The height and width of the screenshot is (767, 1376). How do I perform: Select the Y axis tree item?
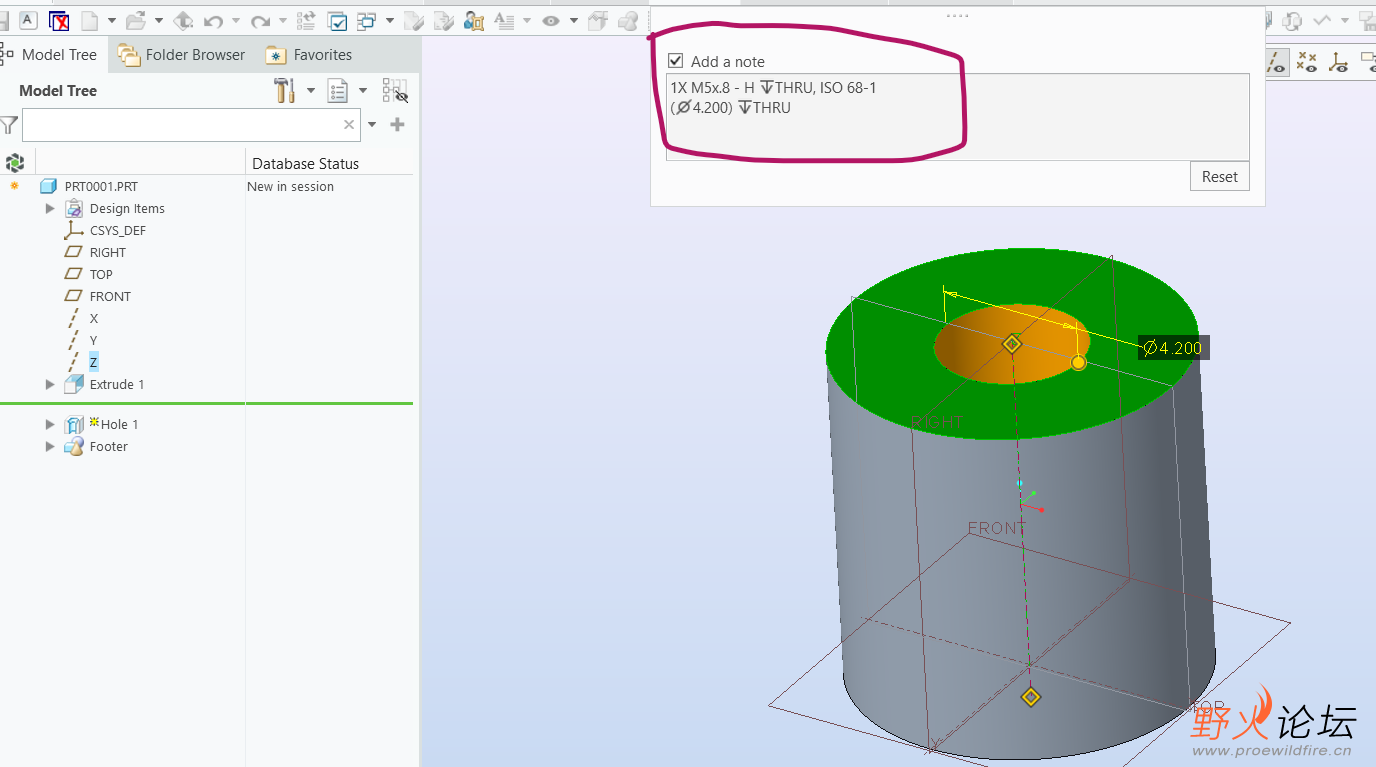pos(94,340)
